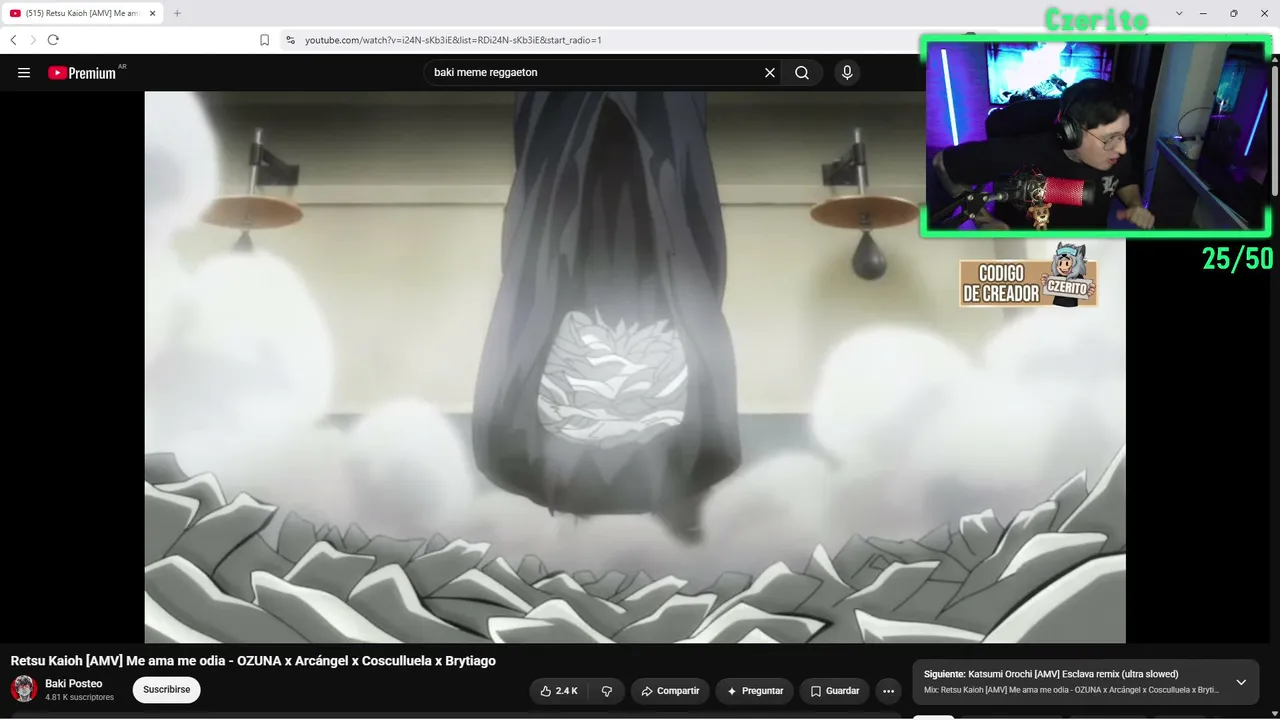Open the three-dot more actions menu

[888, 691]
